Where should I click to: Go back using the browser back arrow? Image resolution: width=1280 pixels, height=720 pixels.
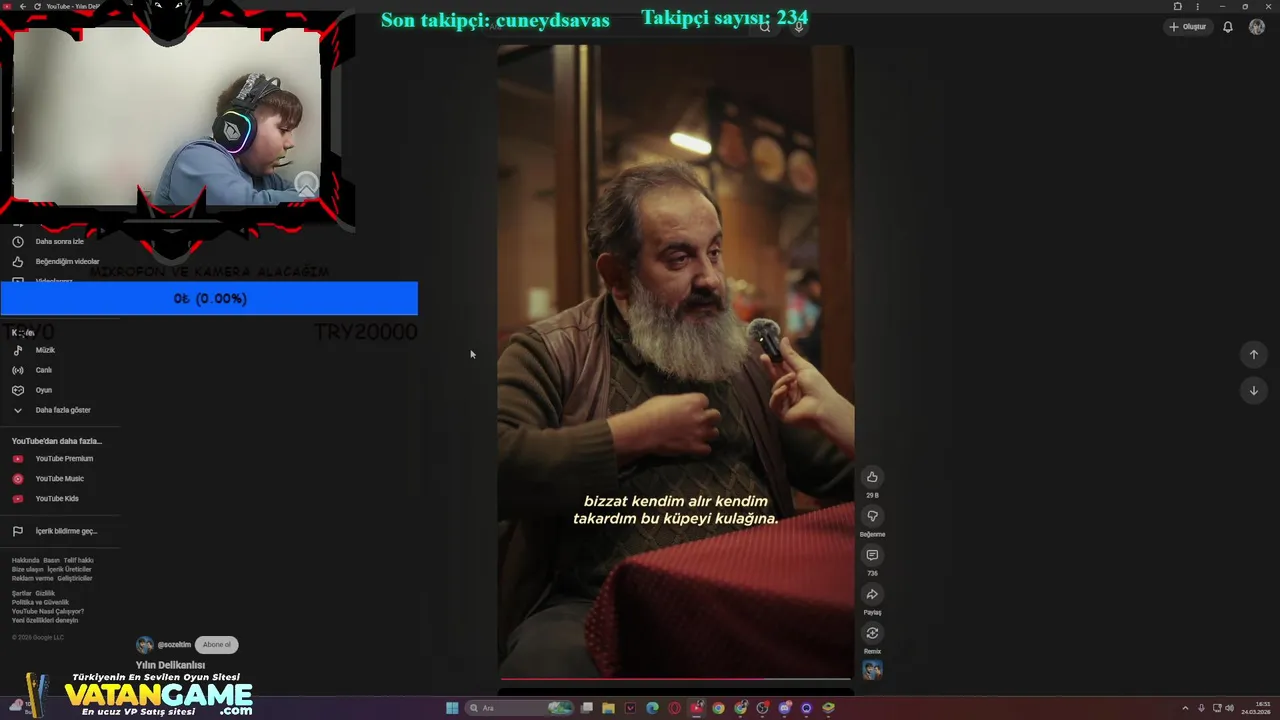22,6
